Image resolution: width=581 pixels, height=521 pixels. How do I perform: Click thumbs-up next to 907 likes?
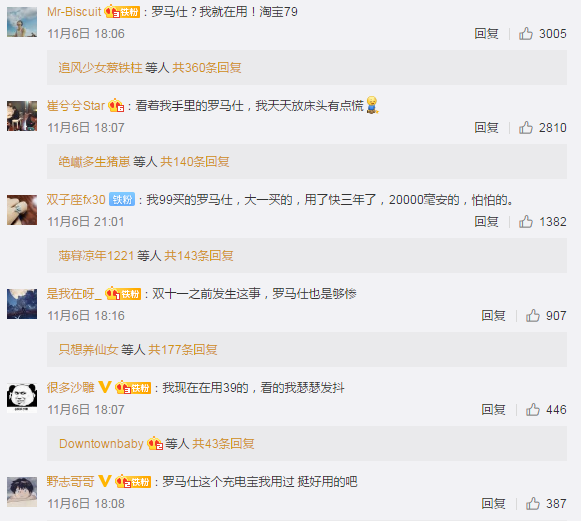click(x=532, y=316)
